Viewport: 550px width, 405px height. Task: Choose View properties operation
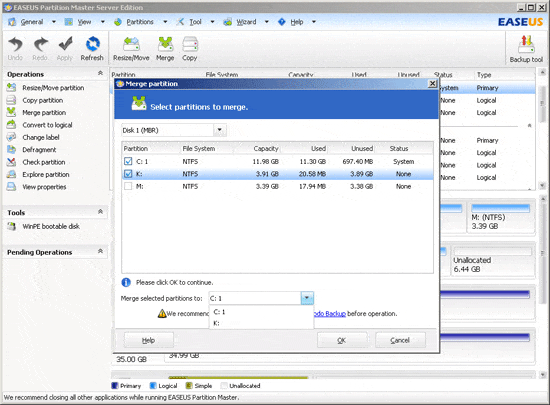pyautogui.click(x=44, y=187)
